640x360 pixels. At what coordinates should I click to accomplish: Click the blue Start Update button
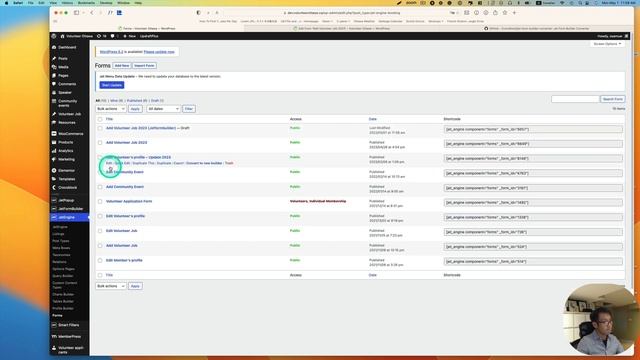pos(112,85)
